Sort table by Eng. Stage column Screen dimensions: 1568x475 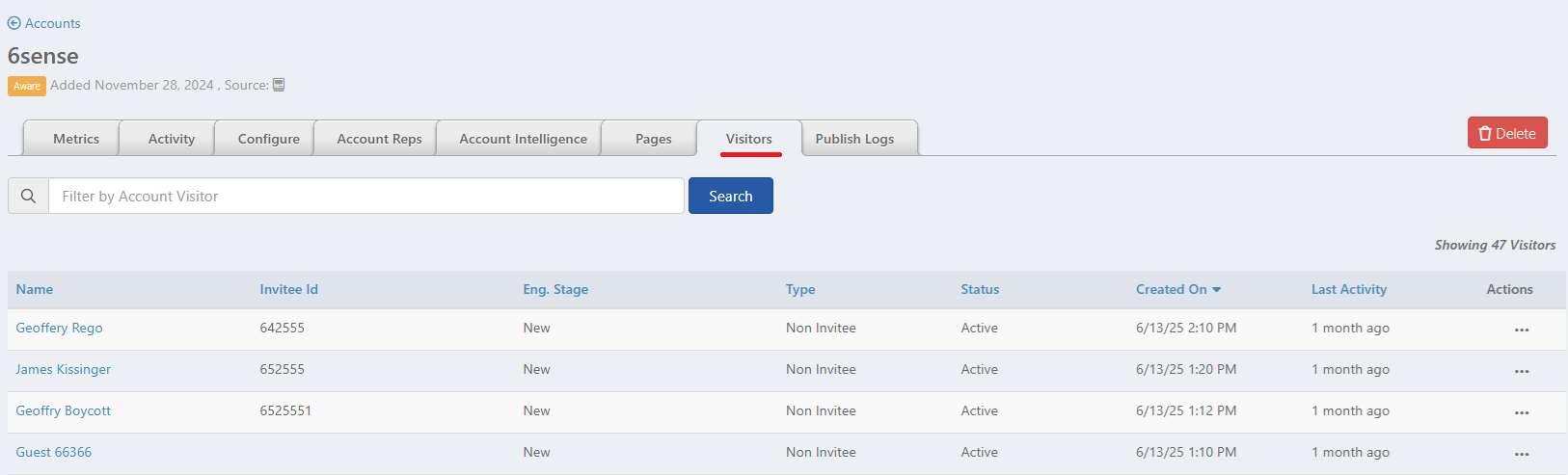tap(555, 289)
